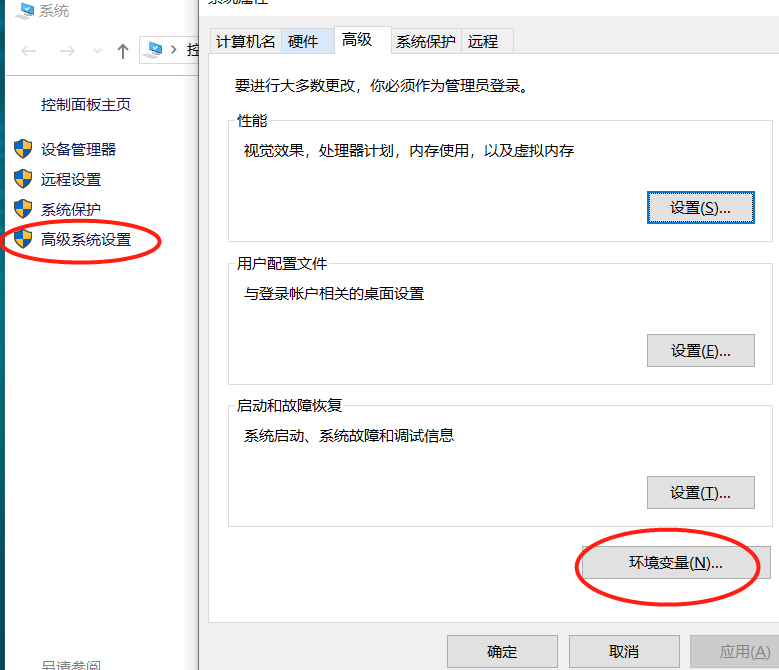Open 系统保护 sidebar link

coord(71,209)
